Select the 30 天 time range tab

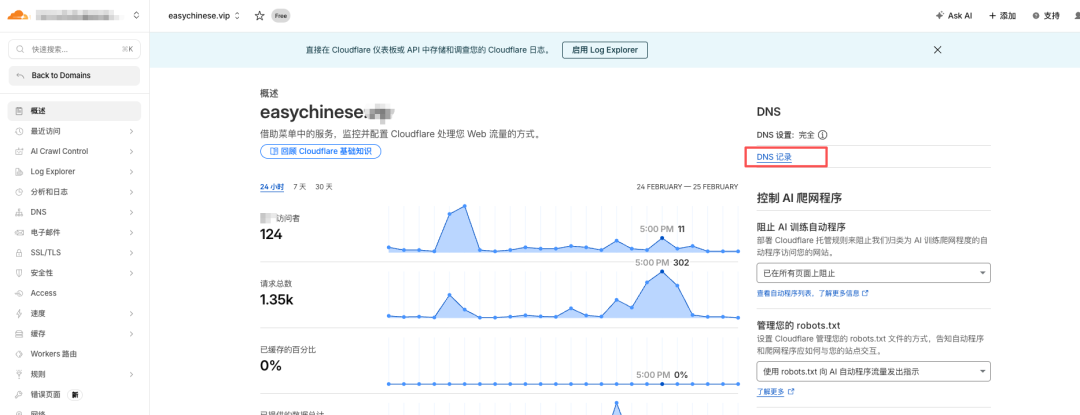click(x=324, y=187)
